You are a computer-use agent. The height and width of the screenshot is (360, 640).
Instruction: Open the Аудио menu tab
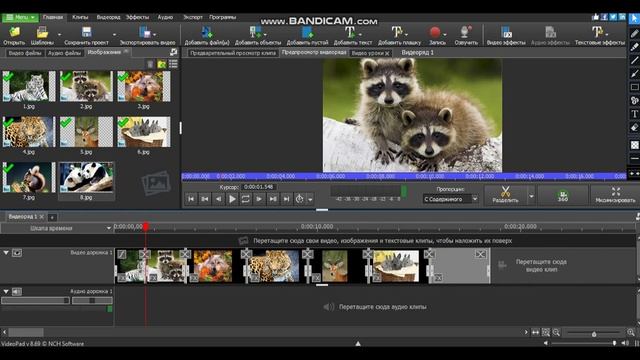(x=165, y=17)
